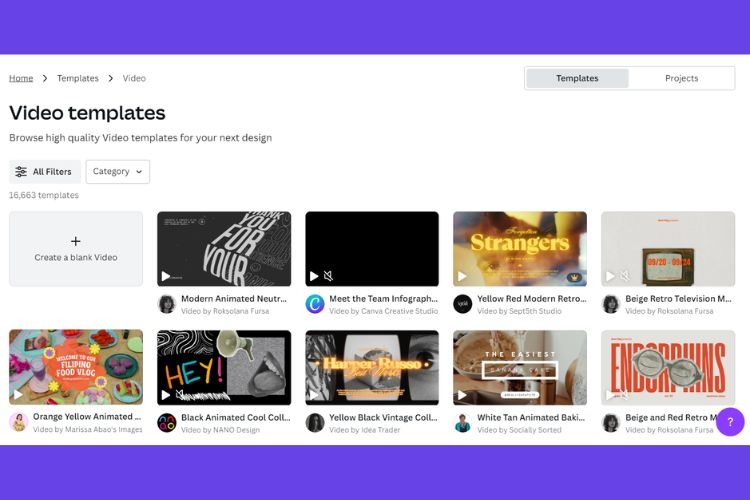750x500 pixels.
Task: Open Idea Trader avatar icon
Action: click(x=315, y=422)
